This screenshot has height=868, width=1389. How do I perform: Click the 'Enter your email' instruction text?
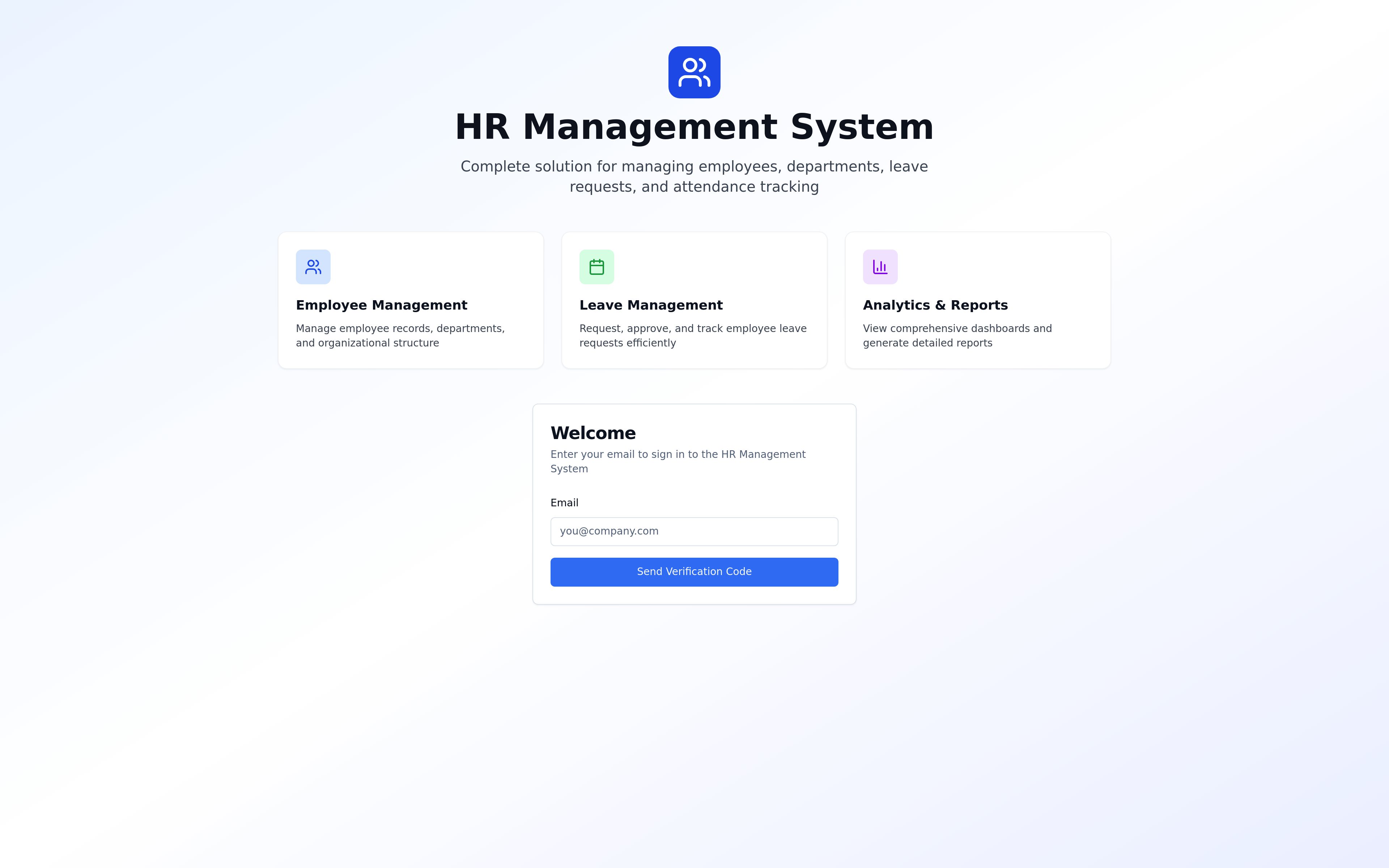[x=677, y=461]
